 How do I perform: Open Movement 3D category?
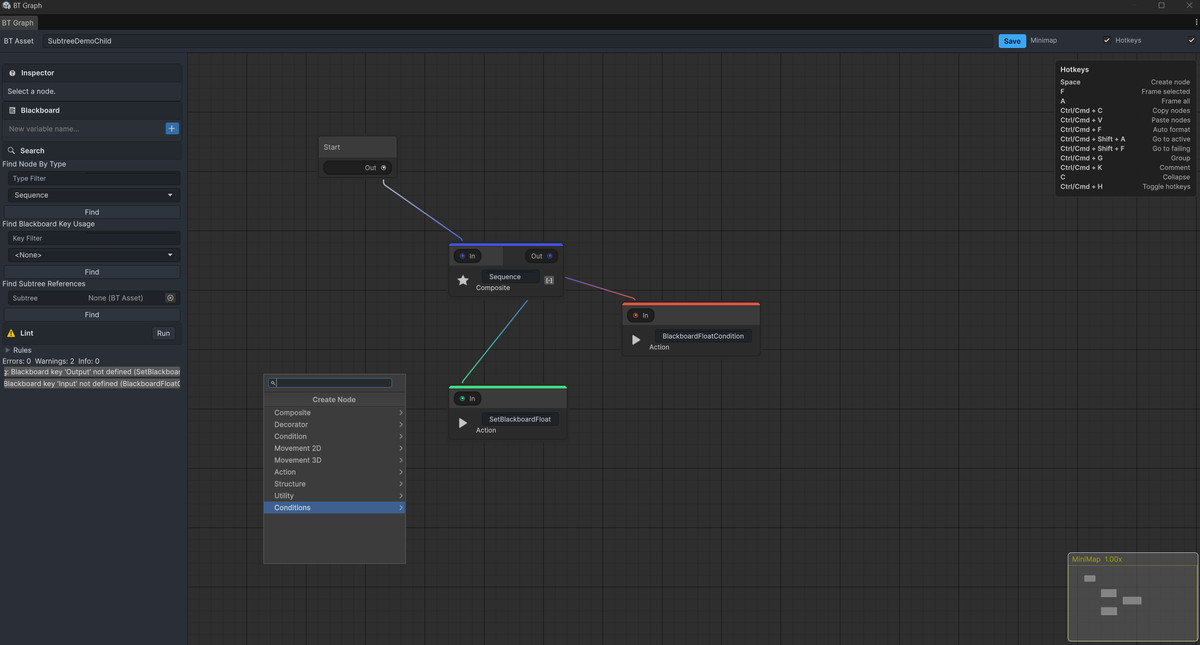point(334,460)
